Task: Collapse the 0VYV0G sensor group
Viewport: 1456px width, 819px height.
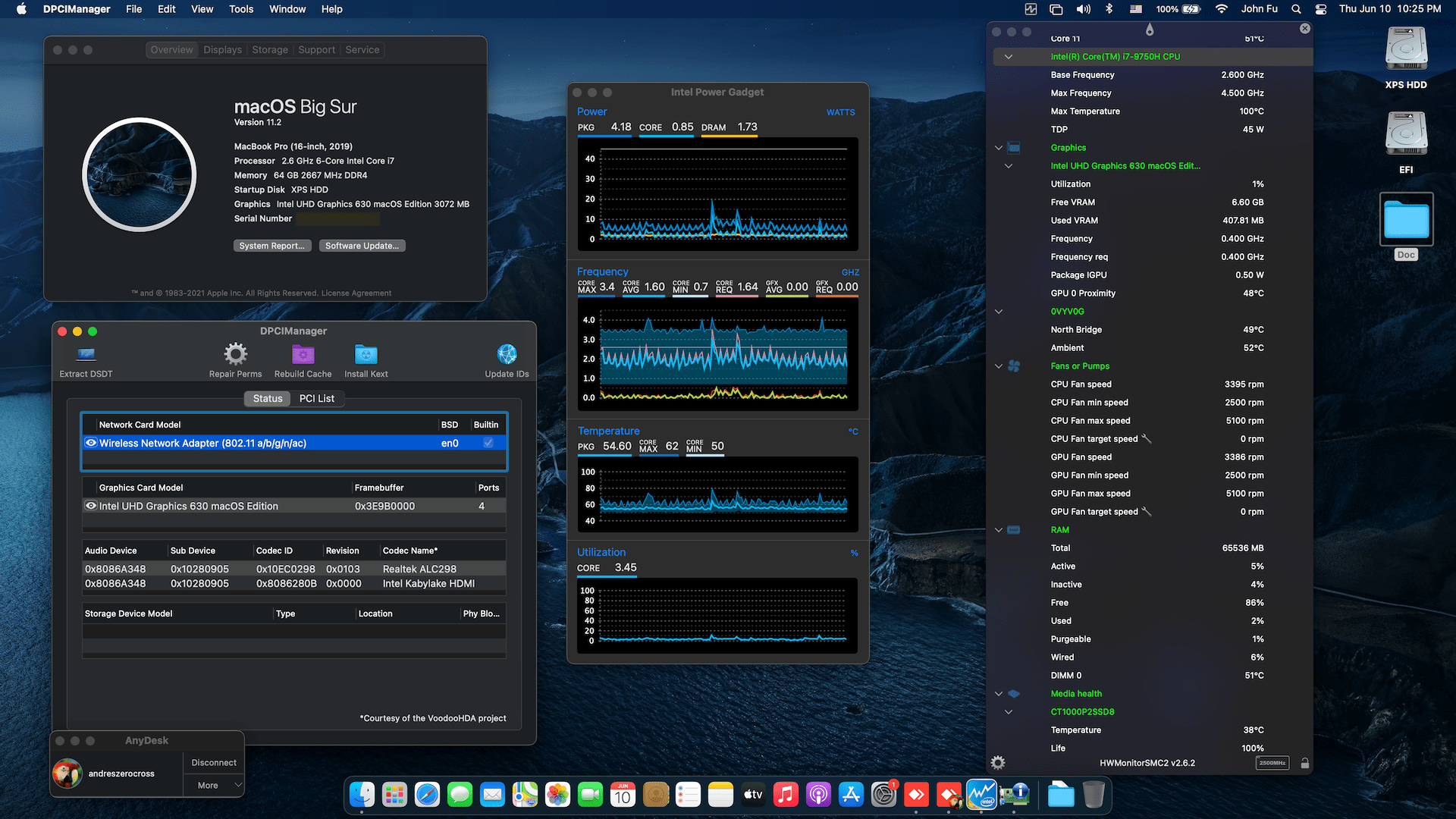Action: click(999, 311)
